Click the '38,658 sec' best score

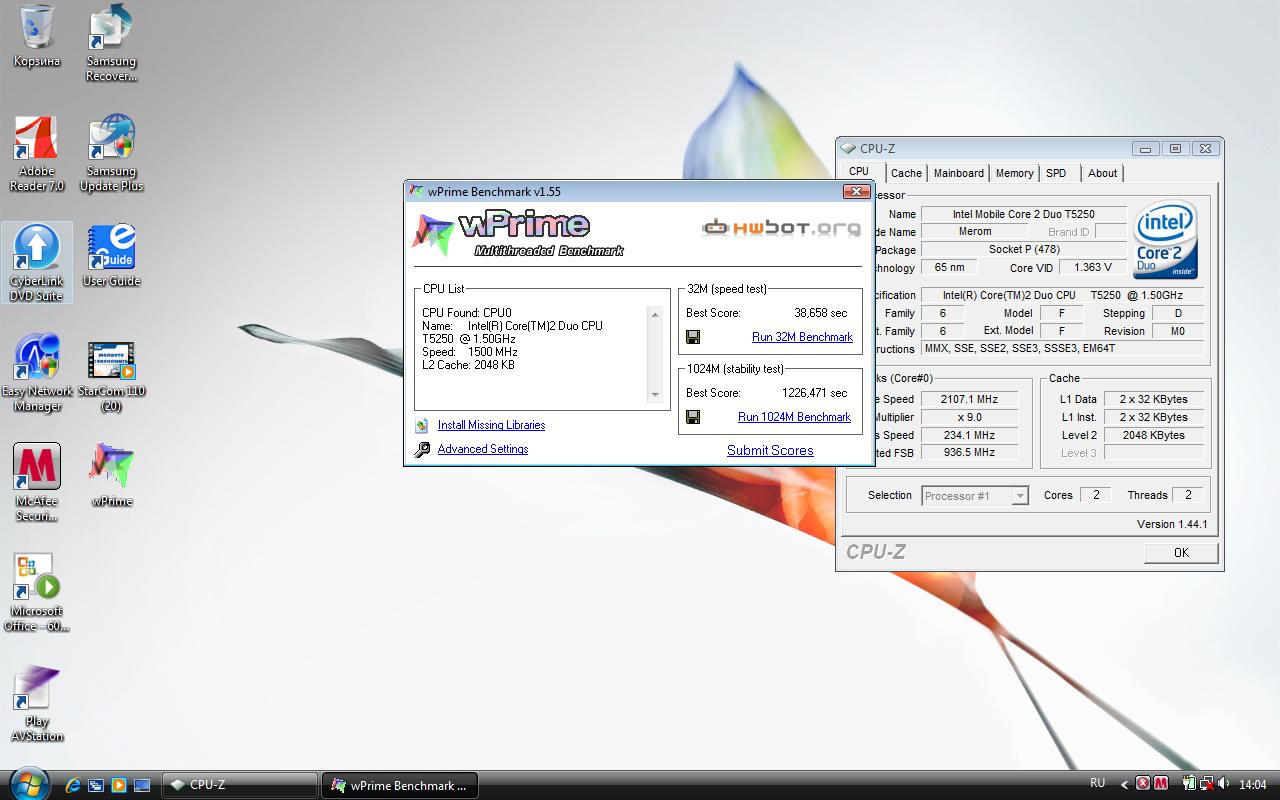point(820,313)
